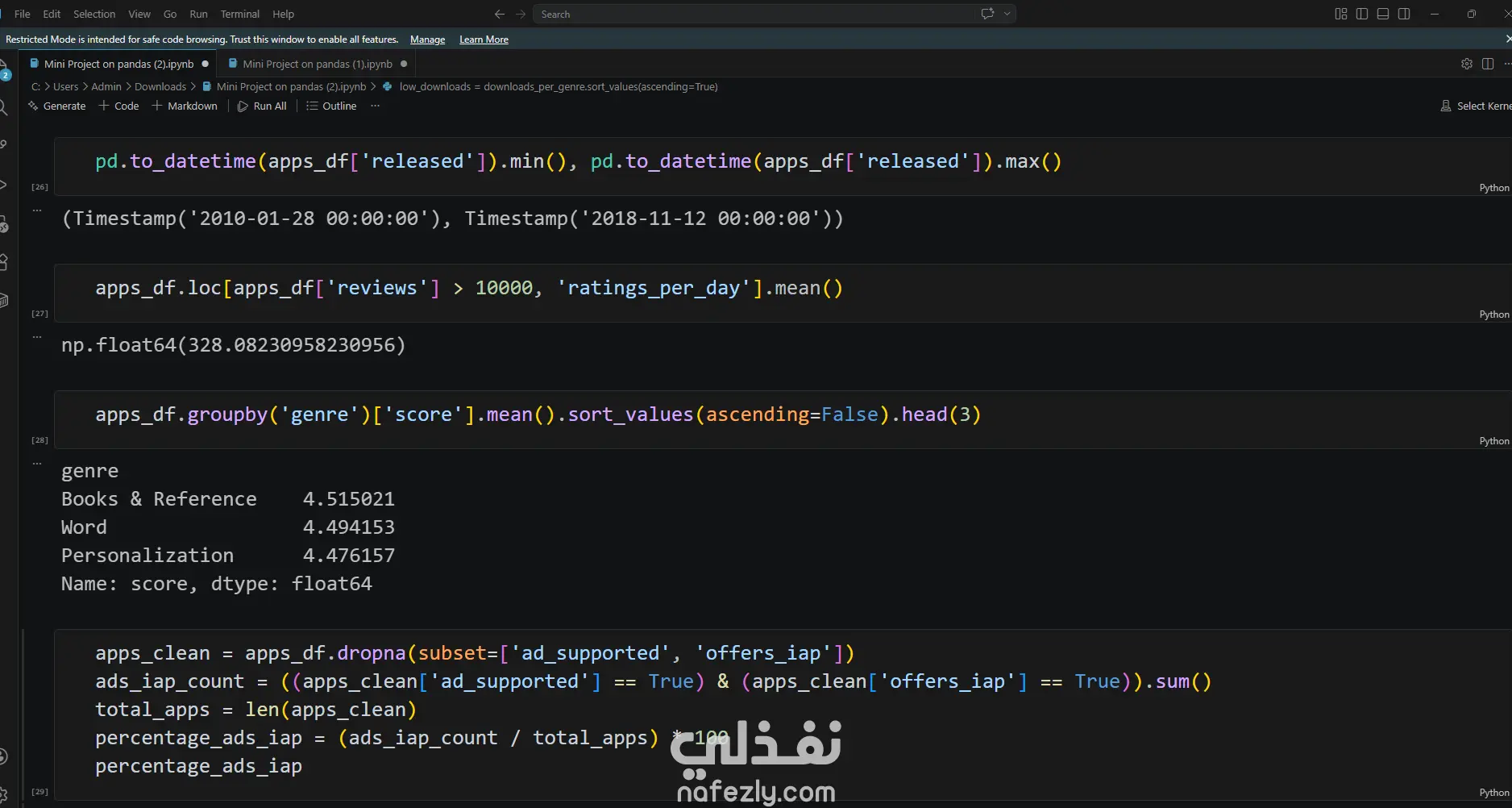Open output ellipsis menu for cell 28
This screenshot has width=1512, height=808.
[37, 463]
